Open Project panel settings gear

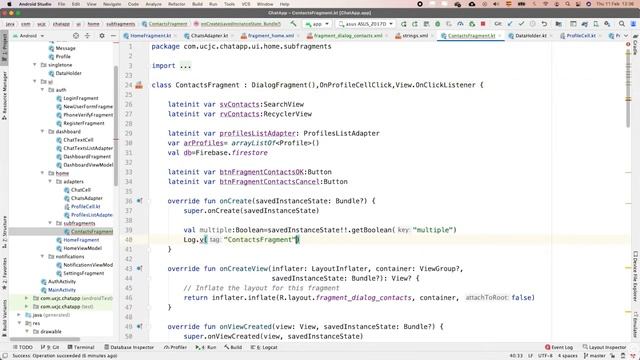[x=102, y=36]
